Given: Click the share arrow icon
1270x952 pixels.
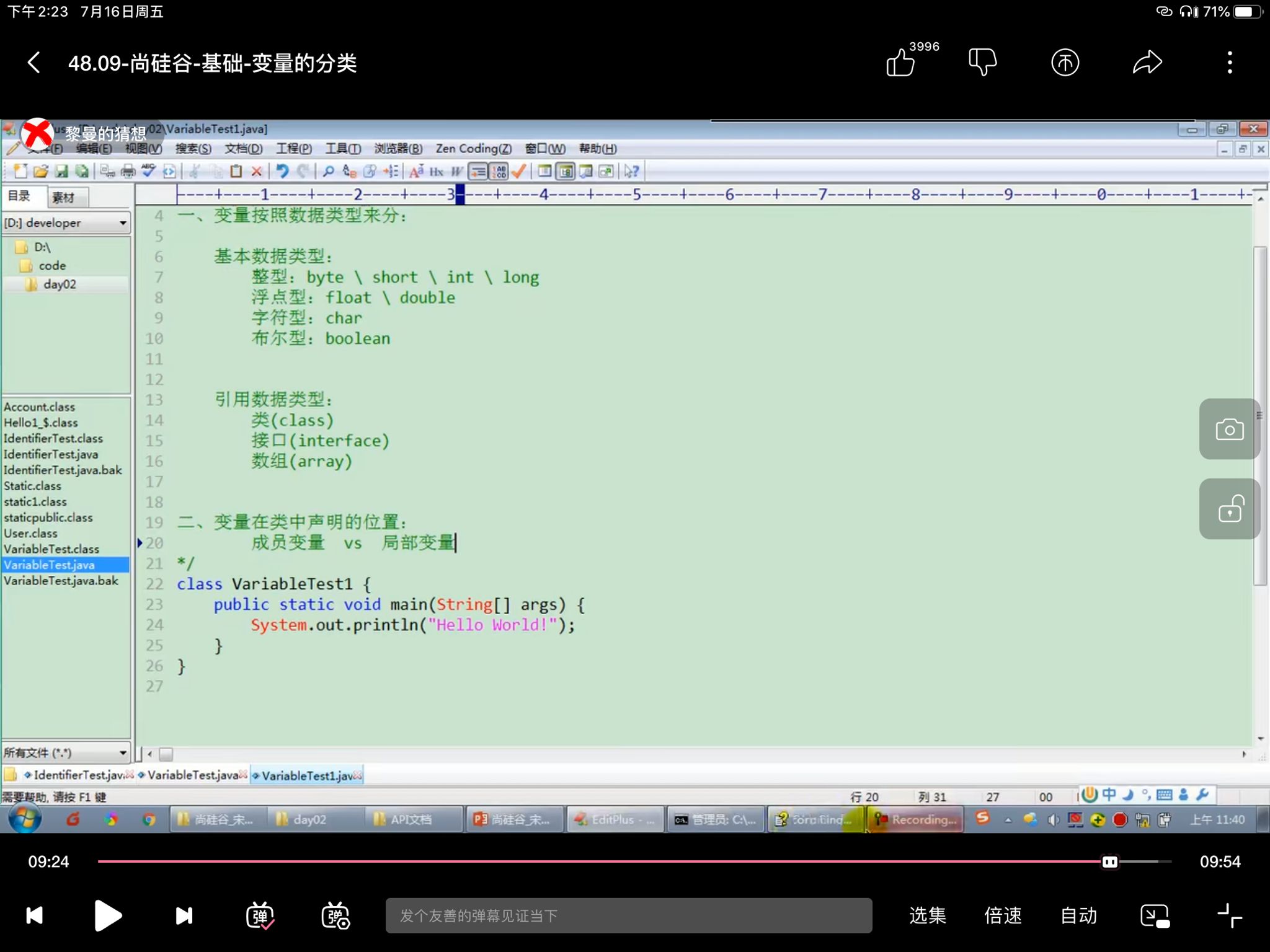Looking at the screenshot, I should (x=1147, y=63).
